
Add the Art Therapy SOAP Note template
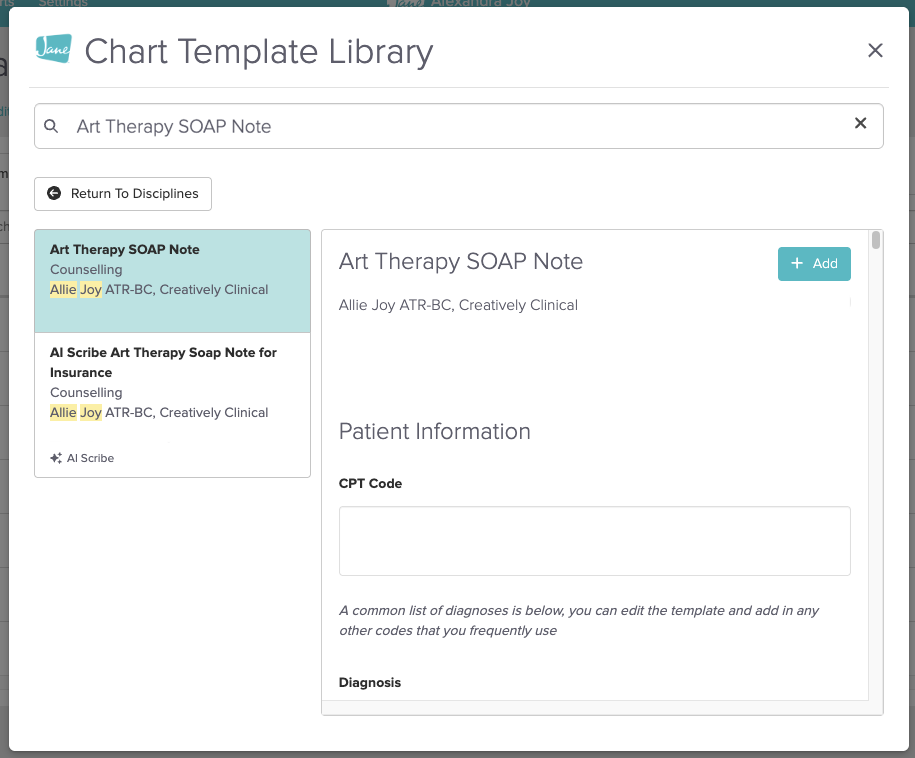814,264
